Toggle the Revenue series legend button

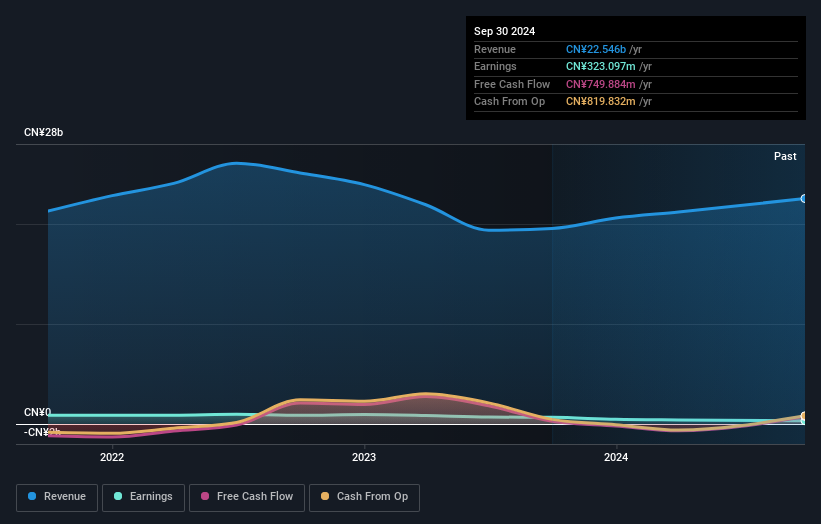57,497
